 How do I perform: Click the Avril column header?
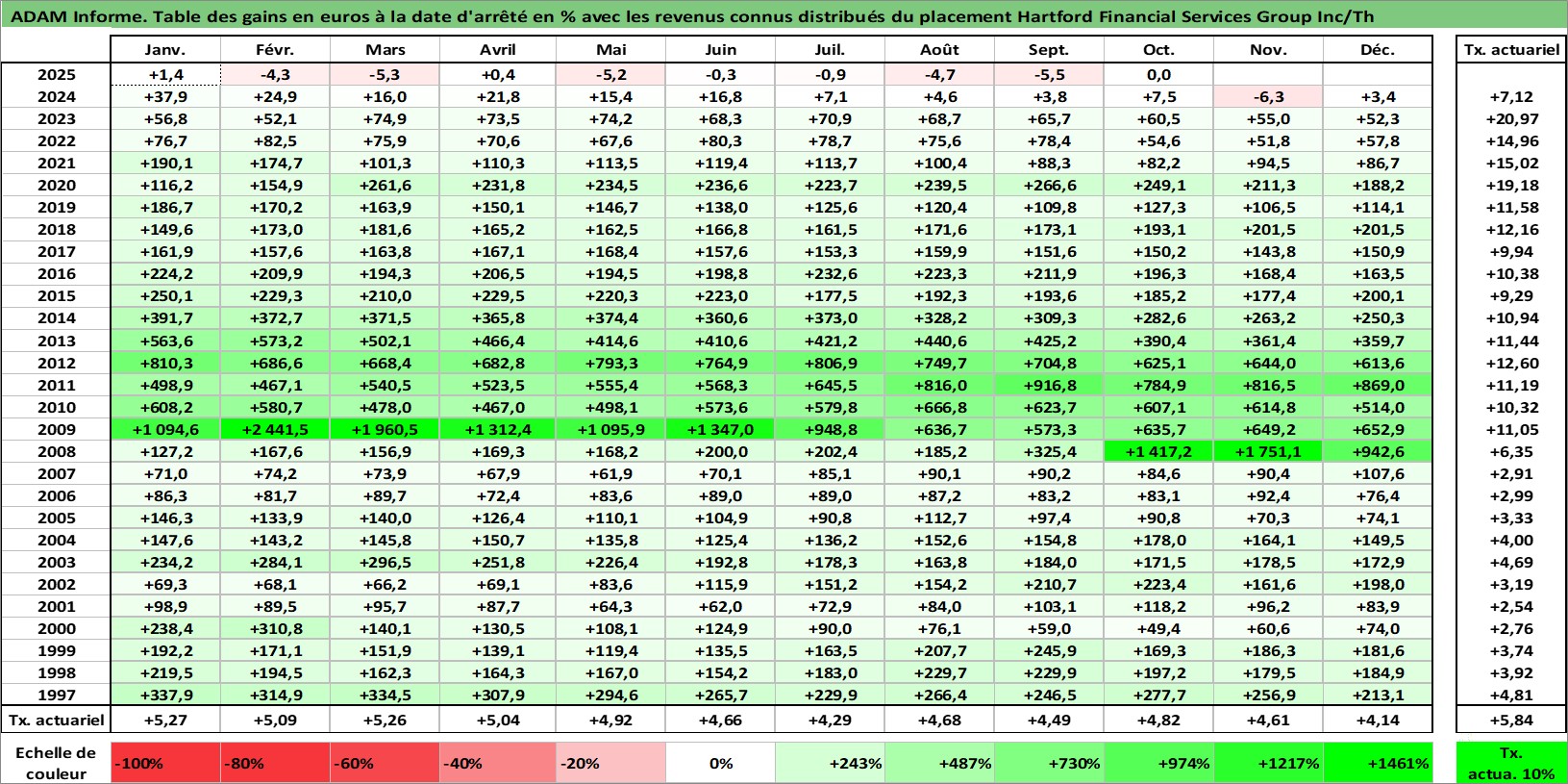497,50
